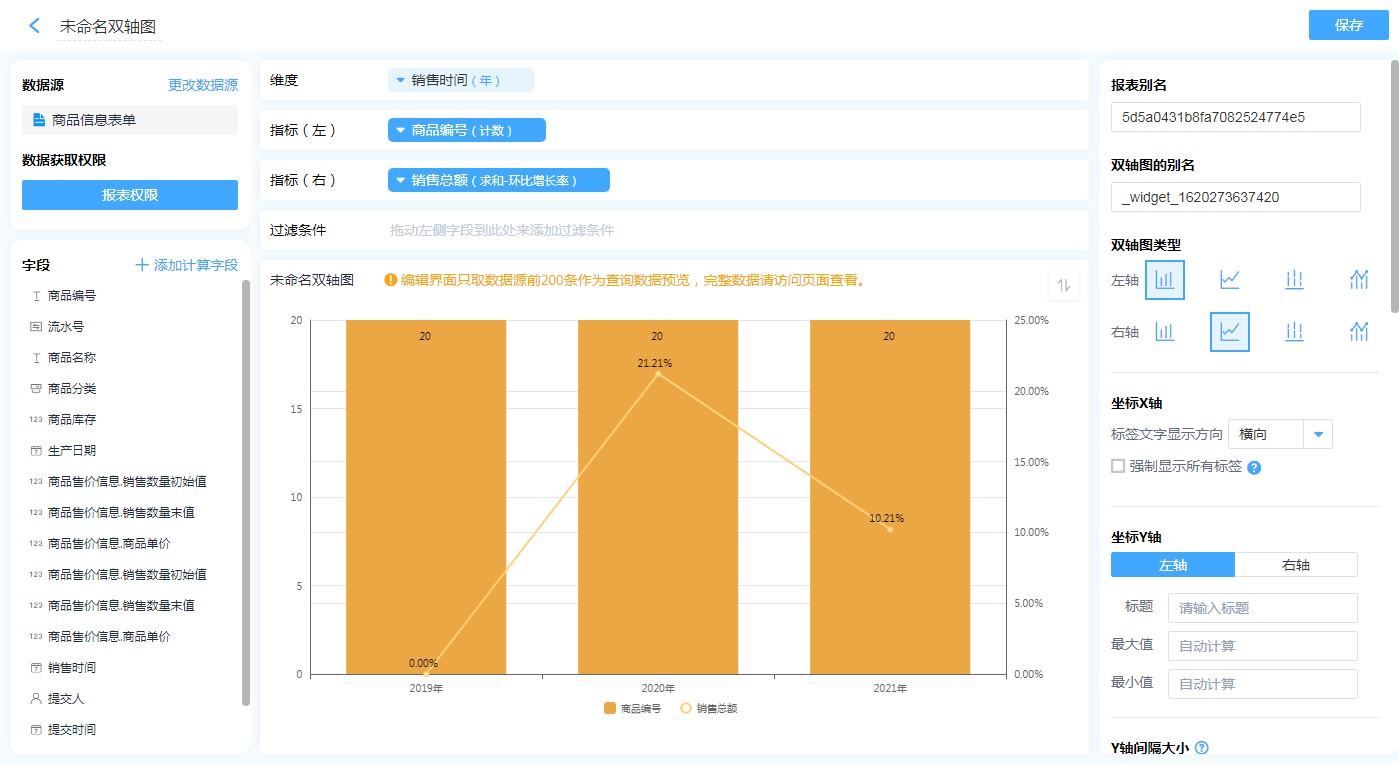
Task: Select the bar chart type for 右轴
Action: [x=1165, y=332]
